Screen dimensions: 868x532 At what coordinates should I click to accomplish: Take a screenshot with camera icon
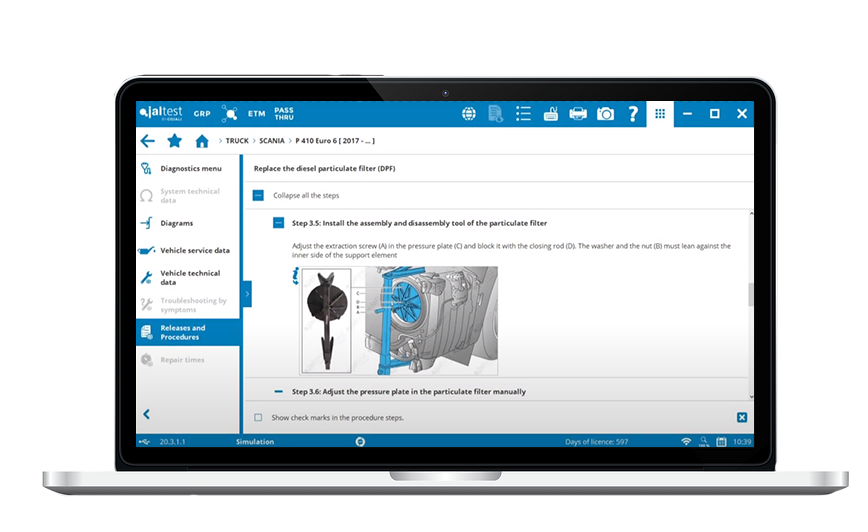tap(605, 114)
